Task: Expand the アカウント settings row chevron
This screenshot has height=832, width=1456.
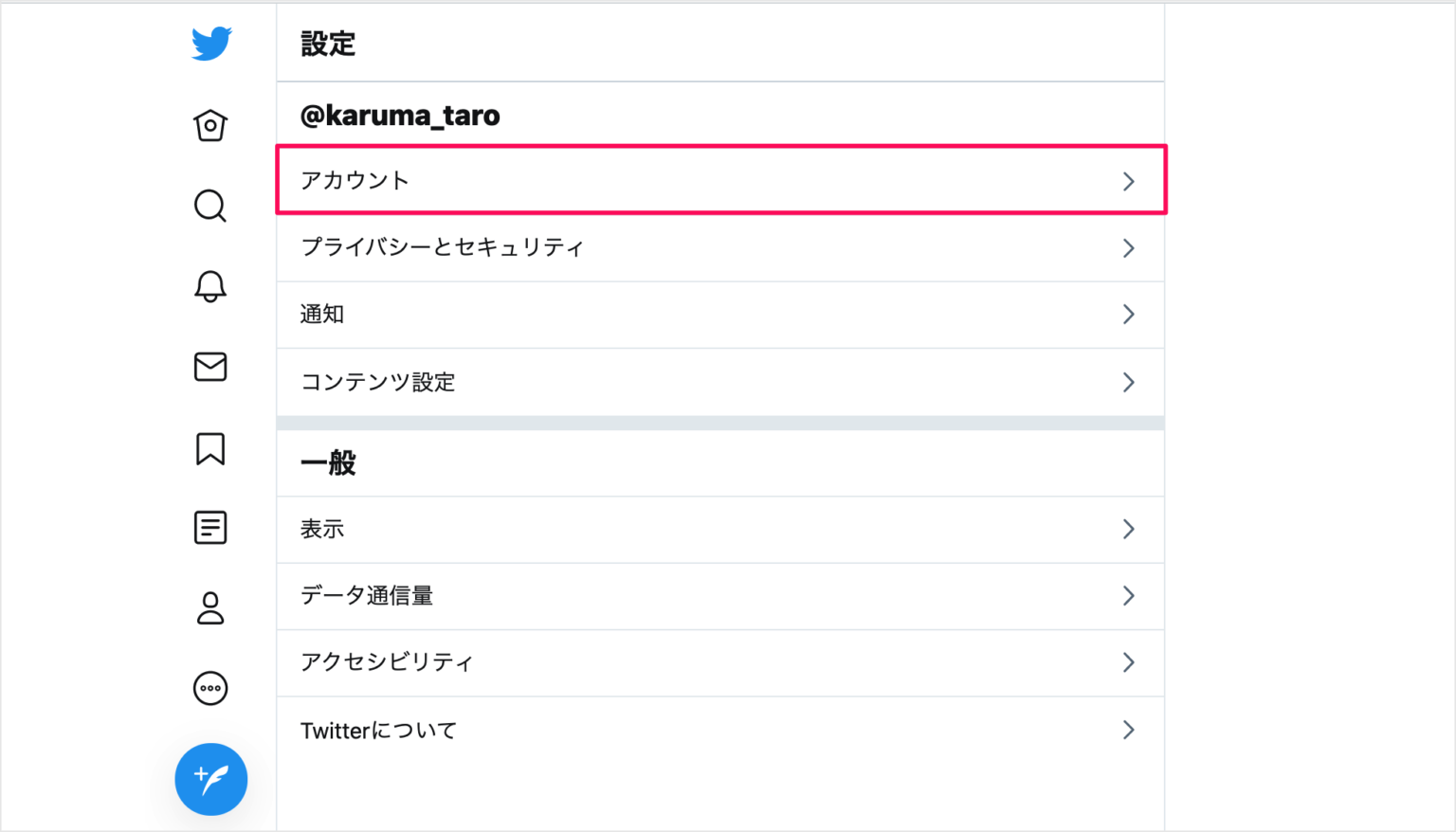Action: click(x=1128, y=180)
